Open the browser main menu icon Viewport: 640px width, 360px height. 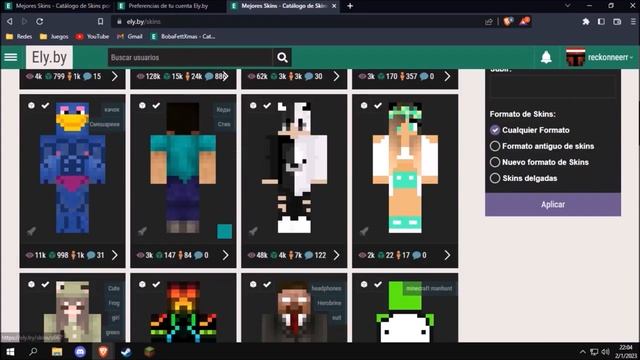tap(633, 21)
